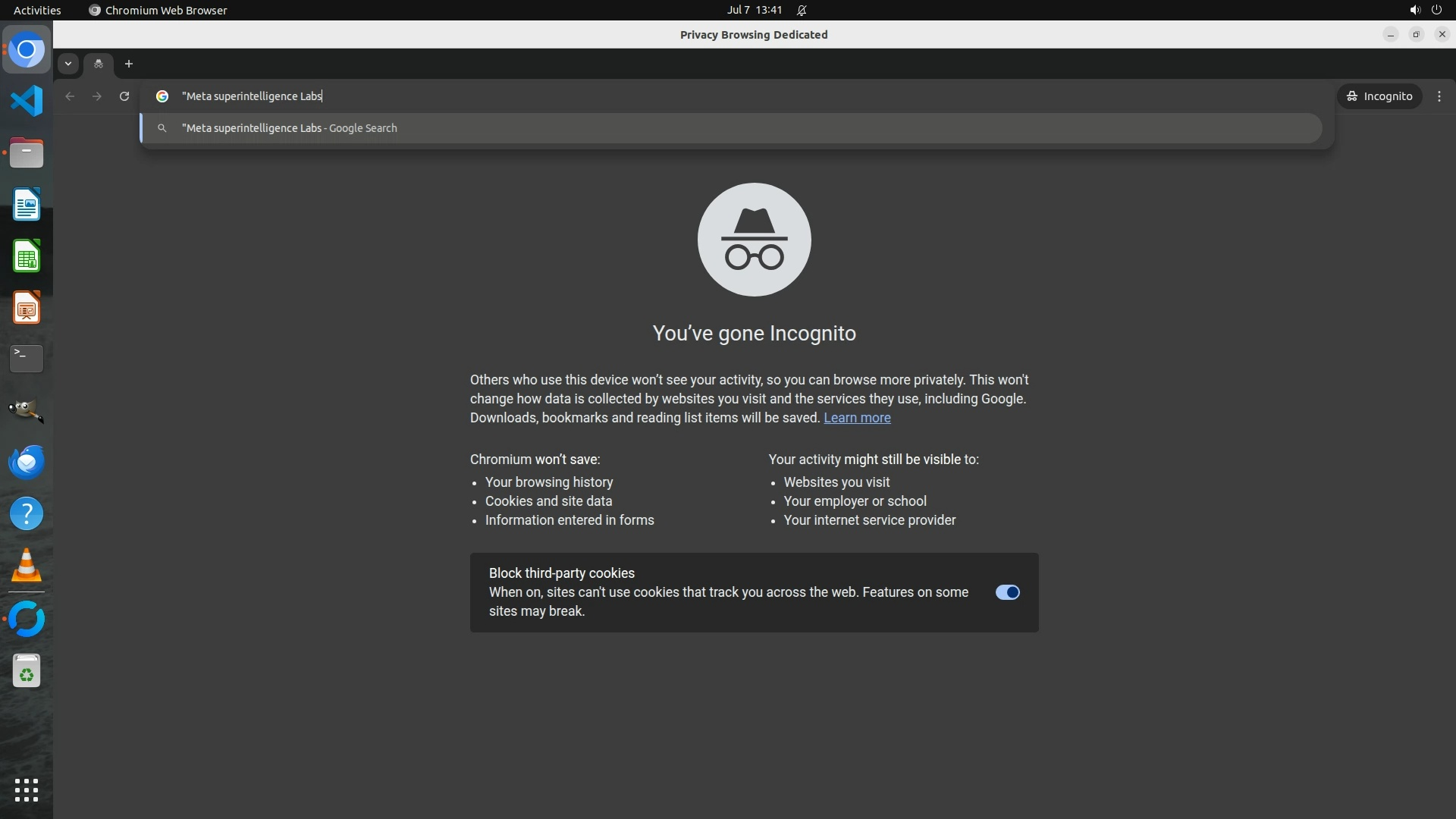This screenshot has width=1456, height=819.
Task: Click the reload page icon
Action: click(124, 96)
